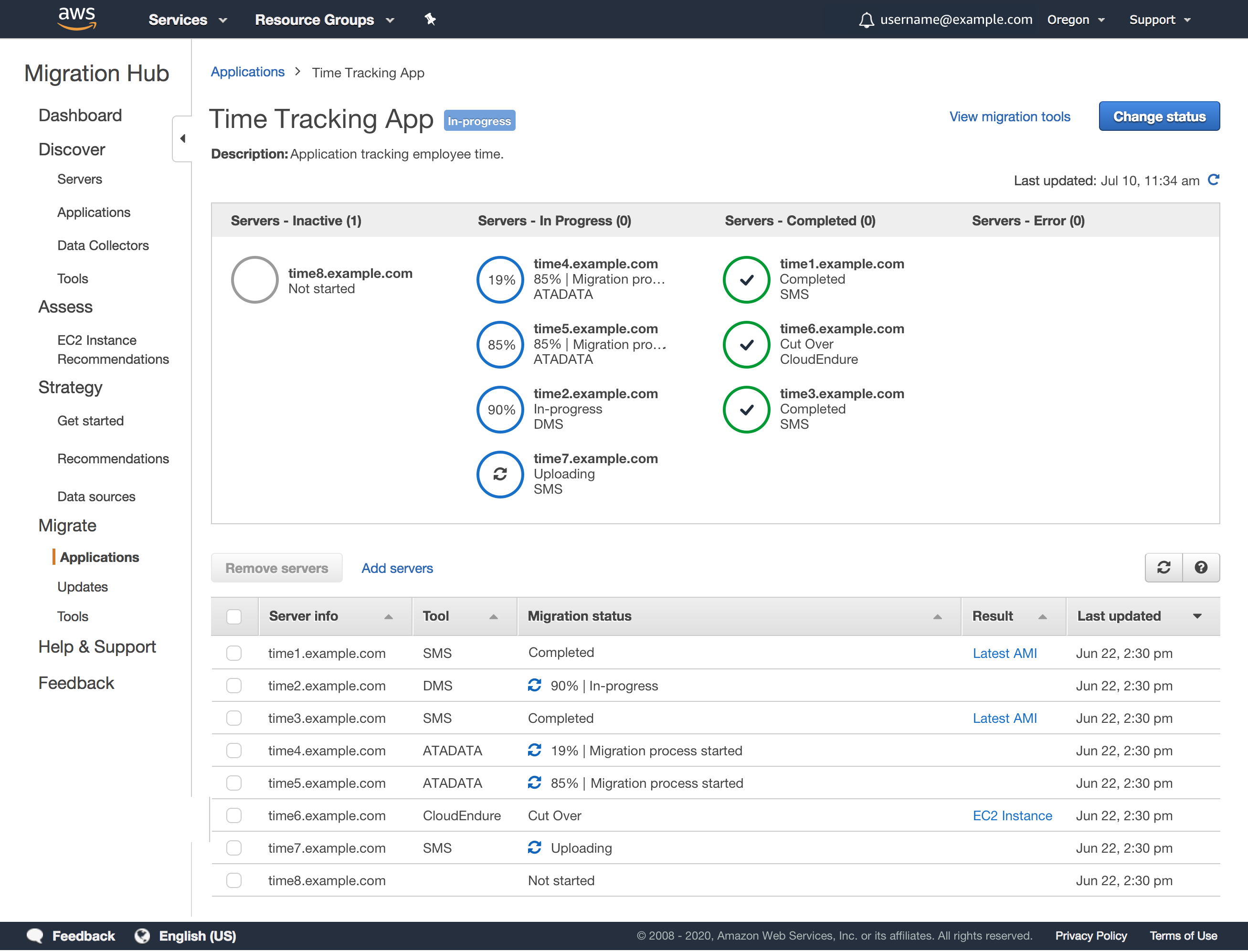
Task: Collapse the sidebar with the arrow tab
Action: click(x=182, y=138)
